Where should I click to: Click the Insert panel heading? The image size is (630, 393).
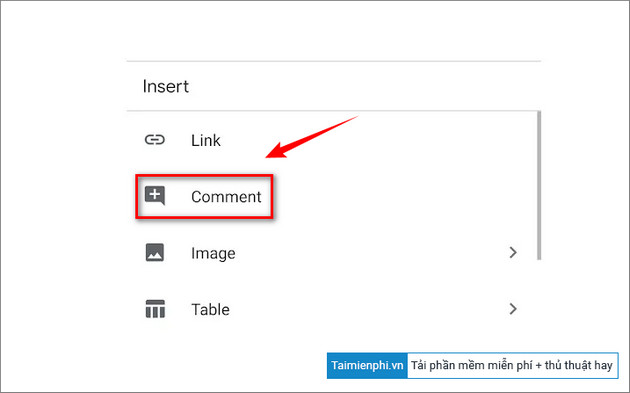(166, 86)
